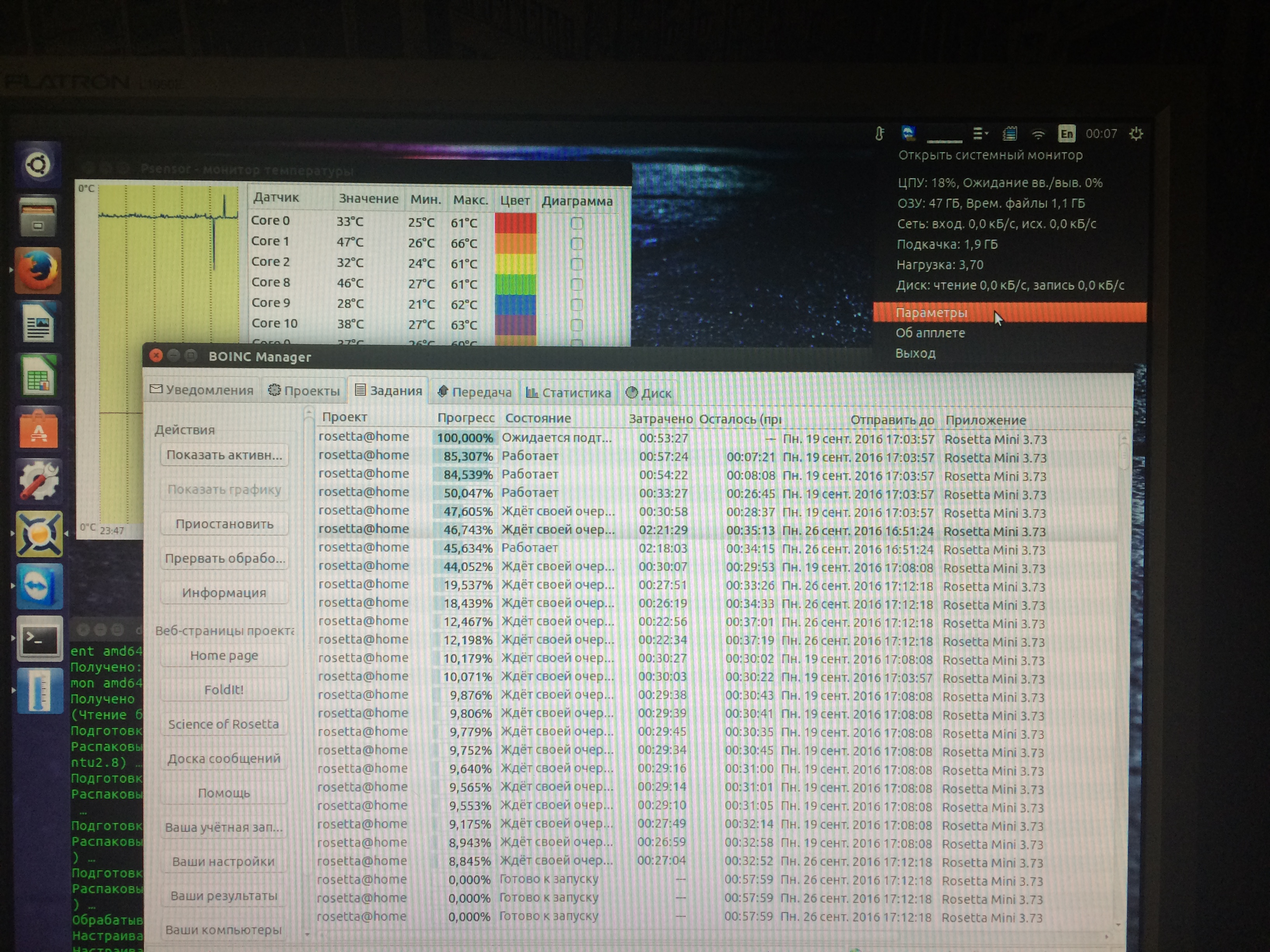The image size is (1270, 952).
Task: Click the red Core 0 color swatch
Action: [x=515, y=223]
